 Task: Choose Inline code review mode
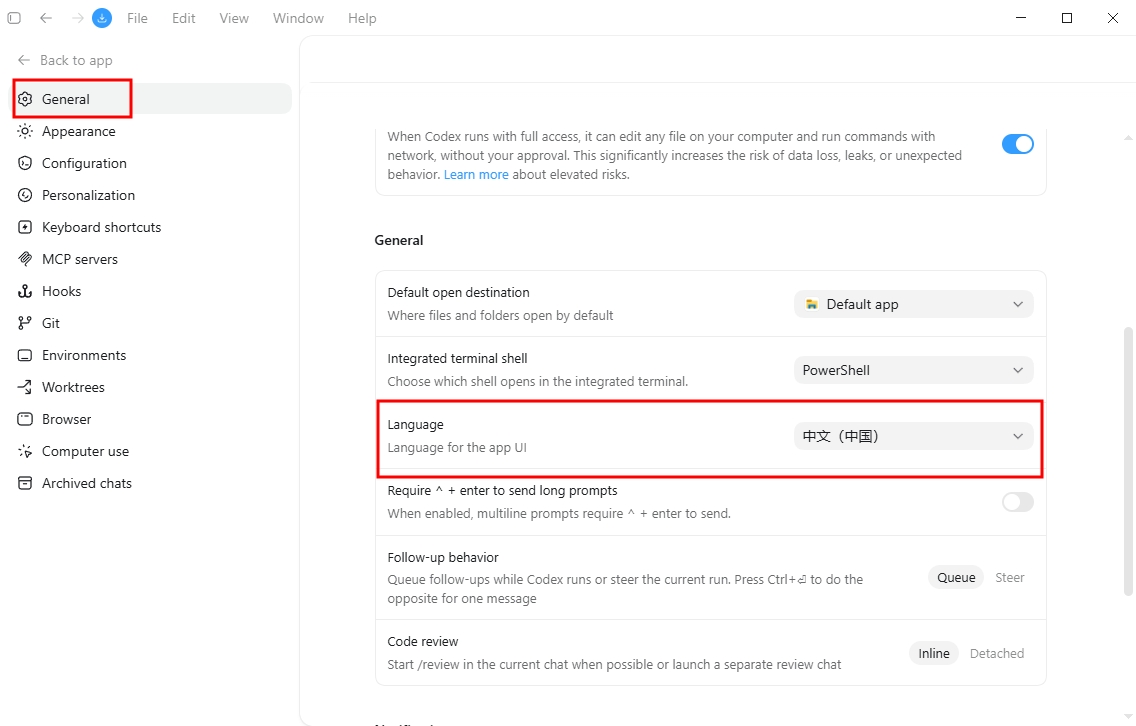tap(934, 654)
